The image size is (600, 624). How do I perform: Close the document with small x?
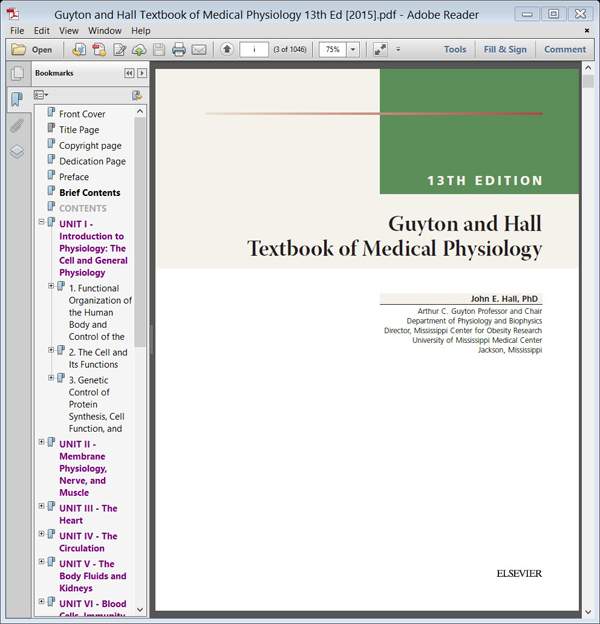[586, 30]
